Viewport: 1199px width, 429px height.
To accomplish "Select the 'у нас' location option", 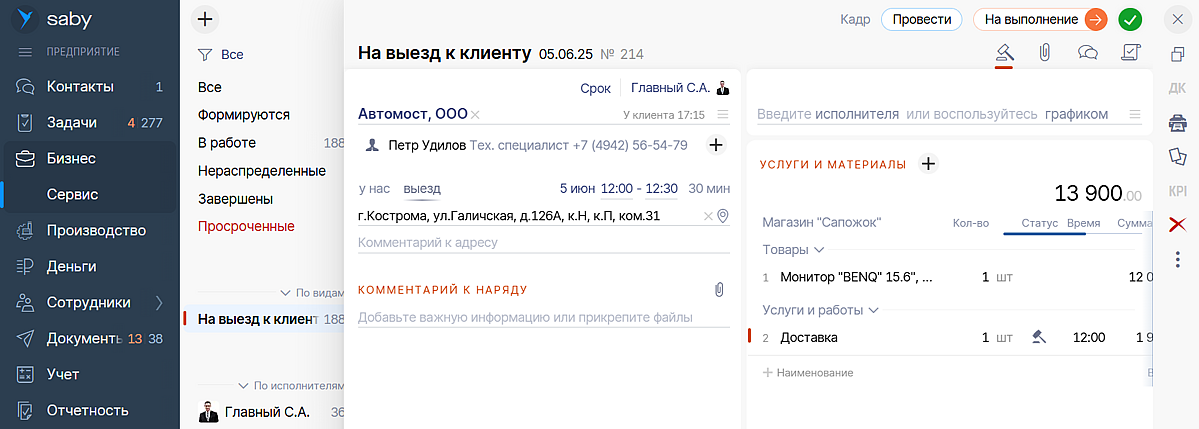I will tap(374, 188).
